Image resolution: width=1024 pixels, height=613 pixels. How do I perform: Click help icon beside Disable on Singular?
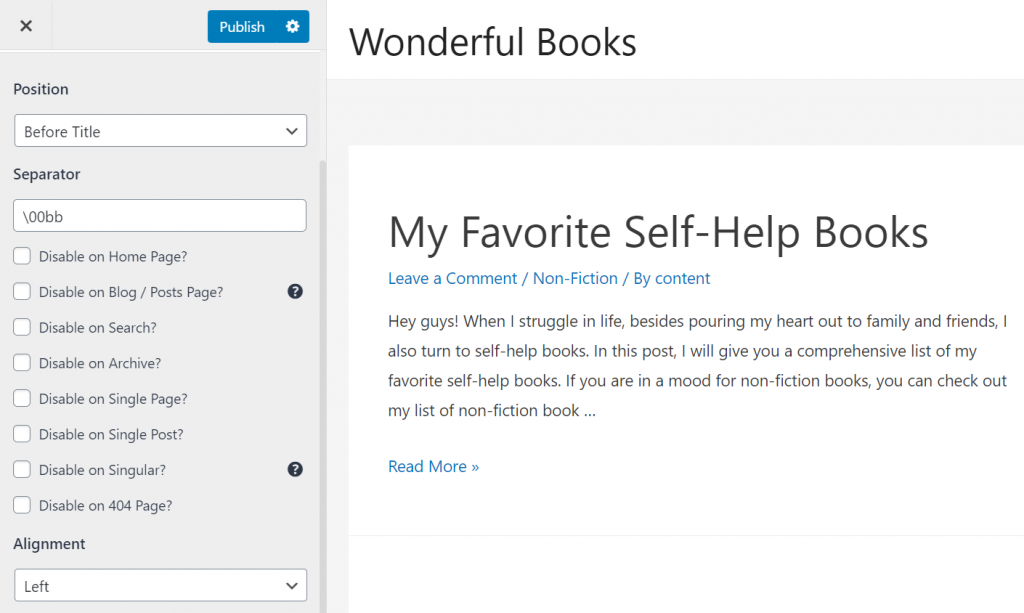(x=295, y=469)
